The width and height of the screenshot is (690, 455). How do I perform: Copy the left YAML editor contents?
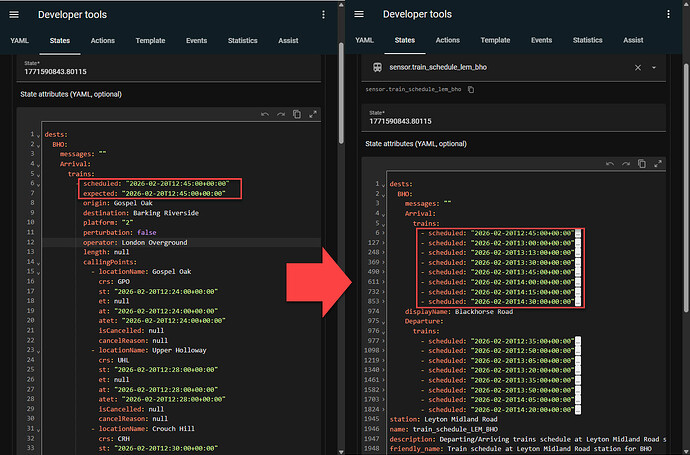[297, 116]
